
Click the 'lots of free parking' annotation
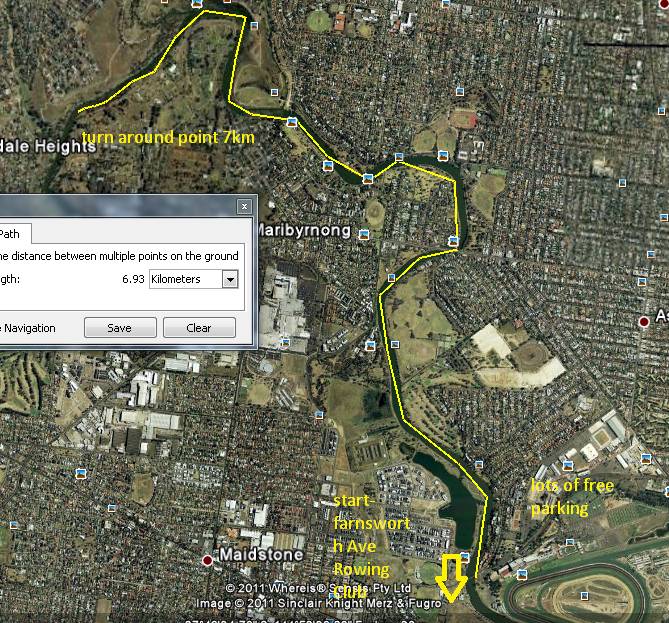tap(572, 496)
